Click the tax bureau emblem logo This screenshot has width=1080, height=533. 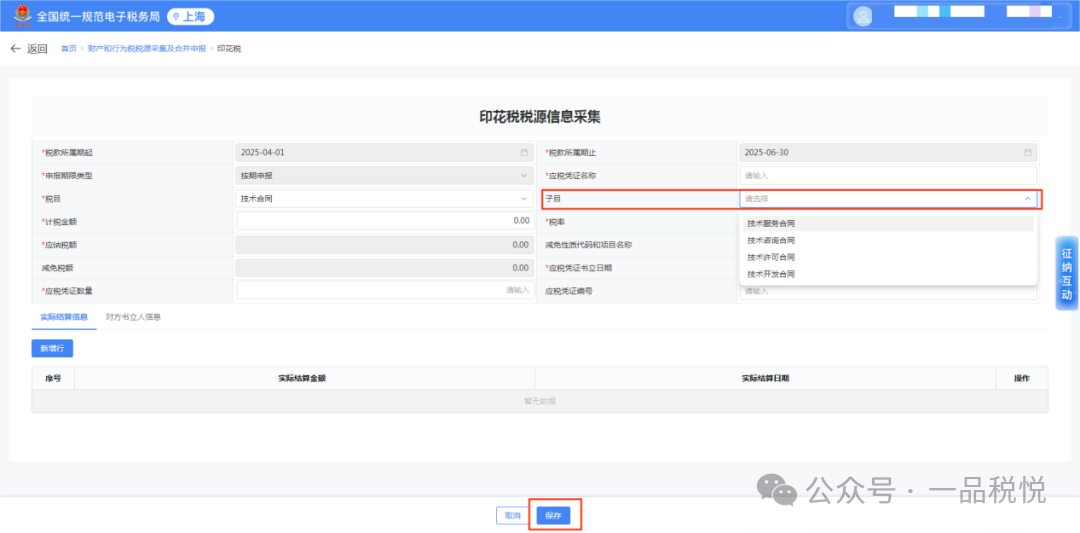point(19,16)
